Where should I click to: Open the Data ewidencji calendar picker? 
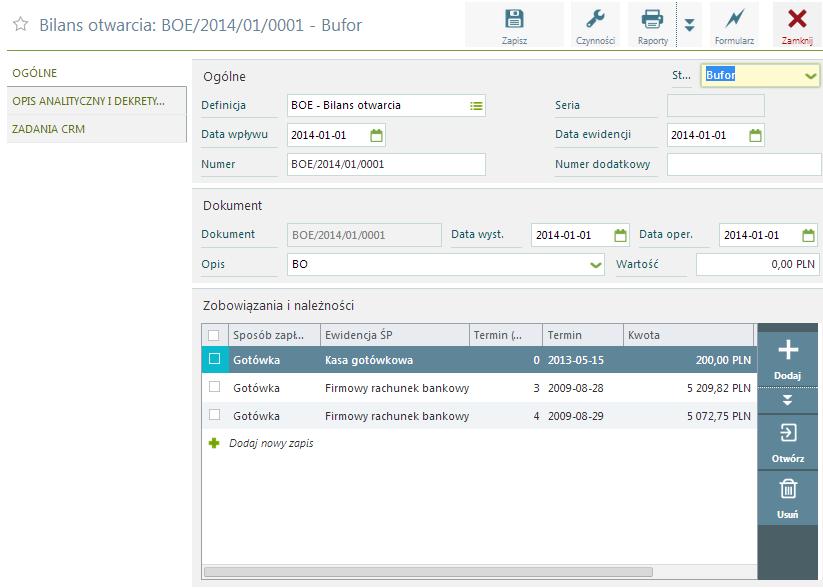[x=755, y=135]
